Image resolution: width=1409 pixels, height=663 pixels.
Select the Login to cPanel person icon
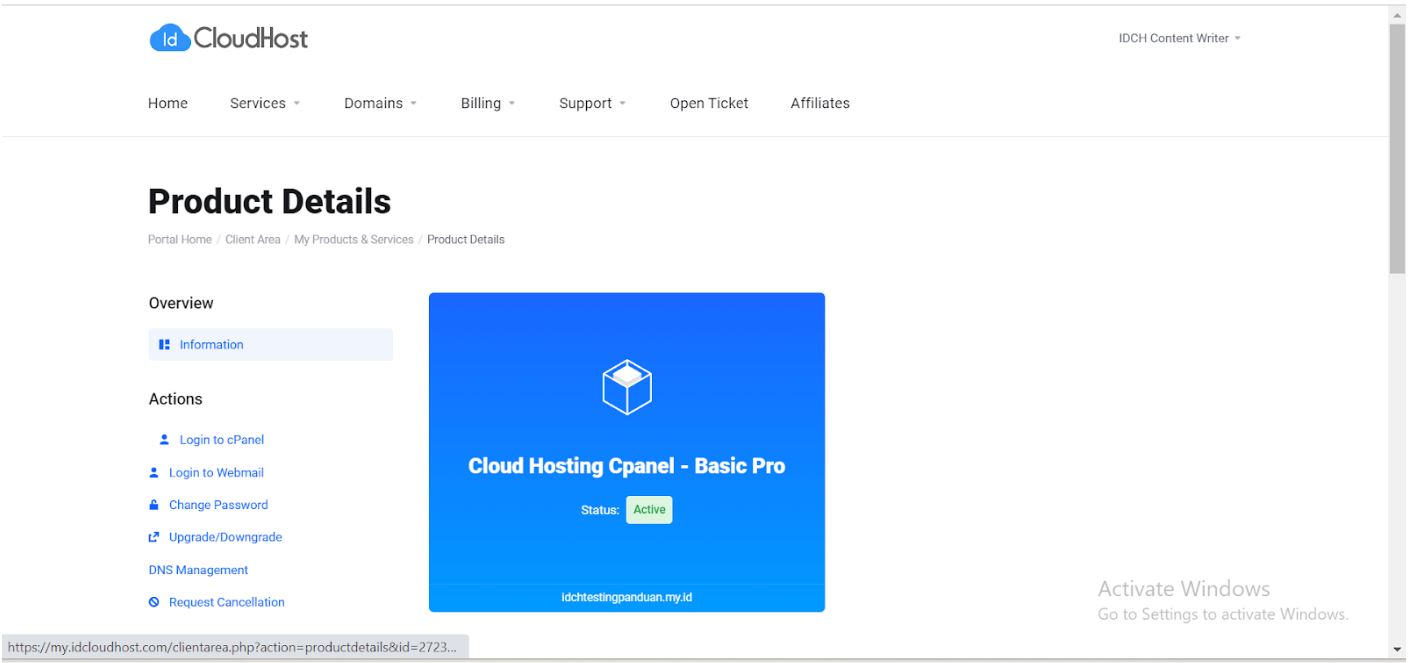[x=162, y=439]
